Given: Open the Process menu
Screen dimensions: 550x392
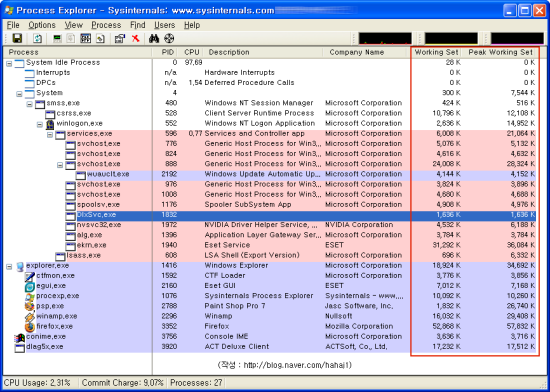Looking at the screenshot, I should coord(106,25).
